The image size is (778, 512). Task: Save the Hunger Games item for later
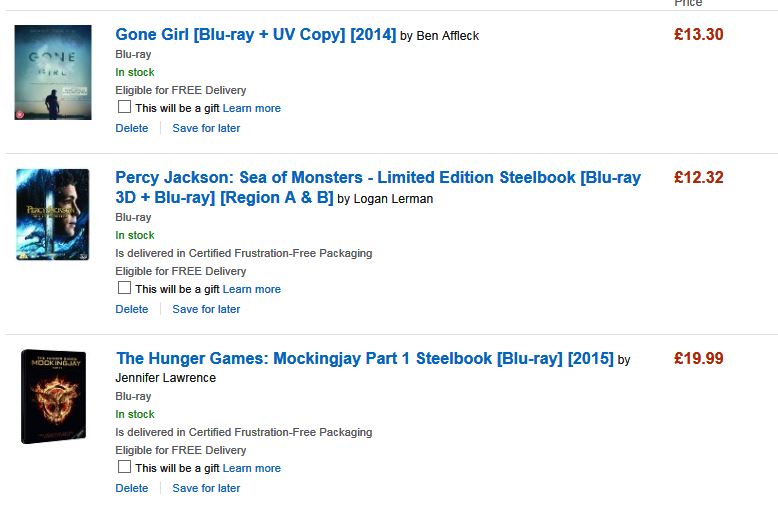tap(206, 488)
